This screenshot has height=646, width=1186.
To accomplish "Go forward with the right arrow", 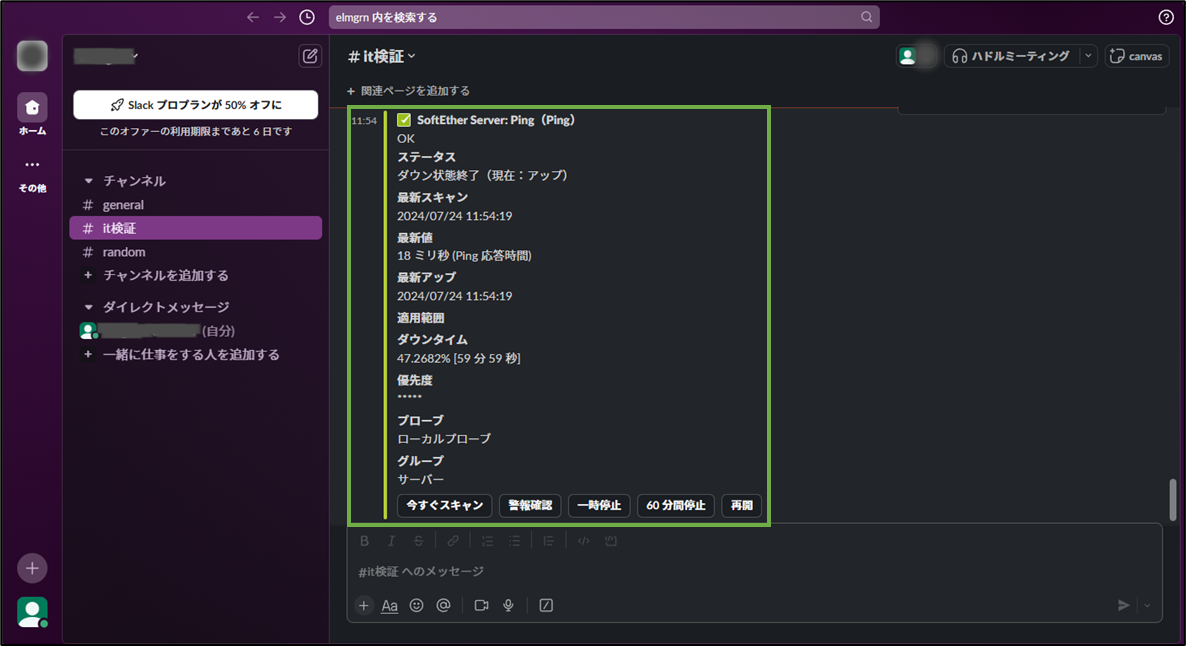I will coord(280,17).
